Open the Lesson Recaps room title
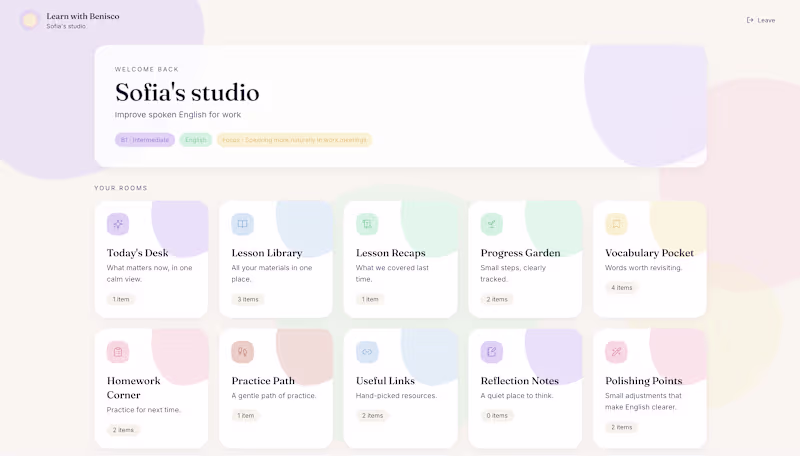Image resolution: width=800 pixels, height=456 pixels. pyautogui.click(x=390, y=253)
